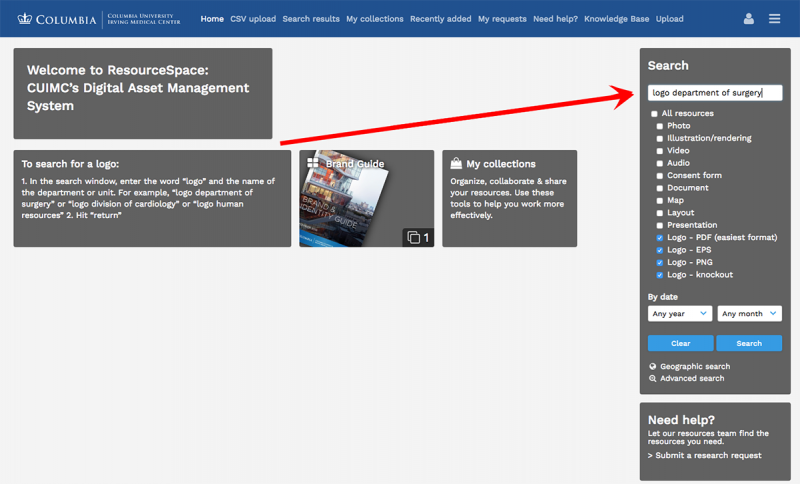Viewport: 800px width, 484px height.
Task: Uncheck Logo - PDF (easiest format)
Action: click(x=660, y=238)
